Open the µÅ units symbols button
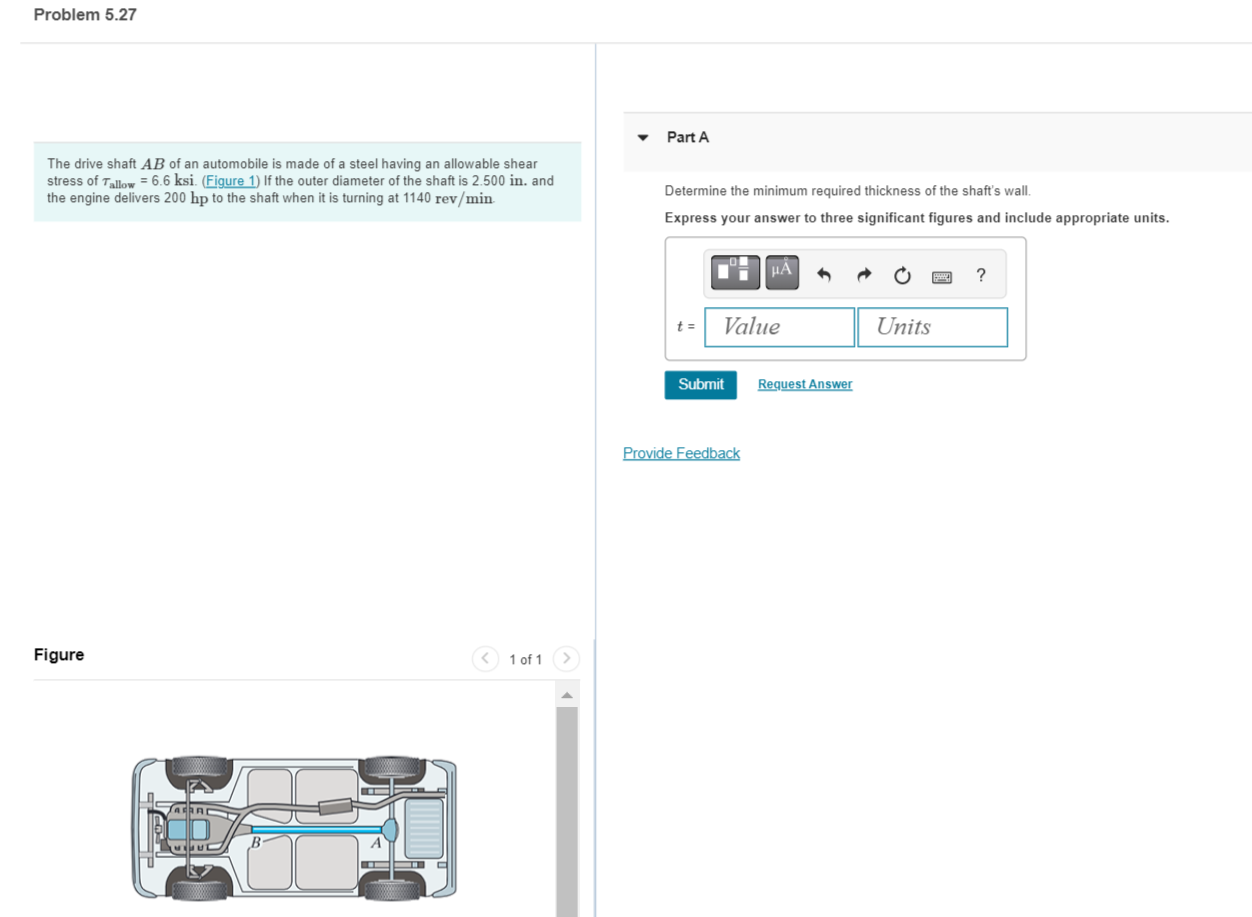Image resolution: width=1252 pixels, height=917 pixels. (x=782, y=273)
